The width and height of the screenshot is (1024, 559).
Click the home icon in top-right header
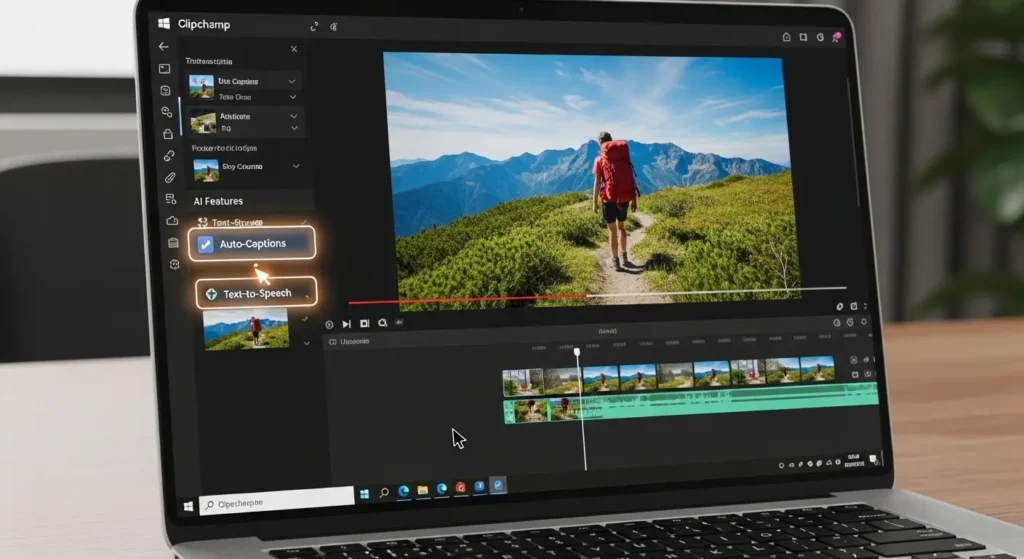787,37
